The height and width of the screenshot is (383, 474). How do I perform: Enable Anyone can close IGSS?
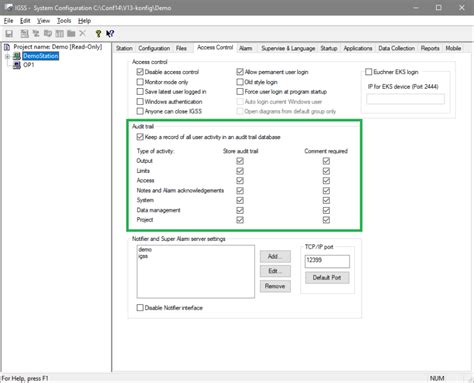tap(140, 111)
